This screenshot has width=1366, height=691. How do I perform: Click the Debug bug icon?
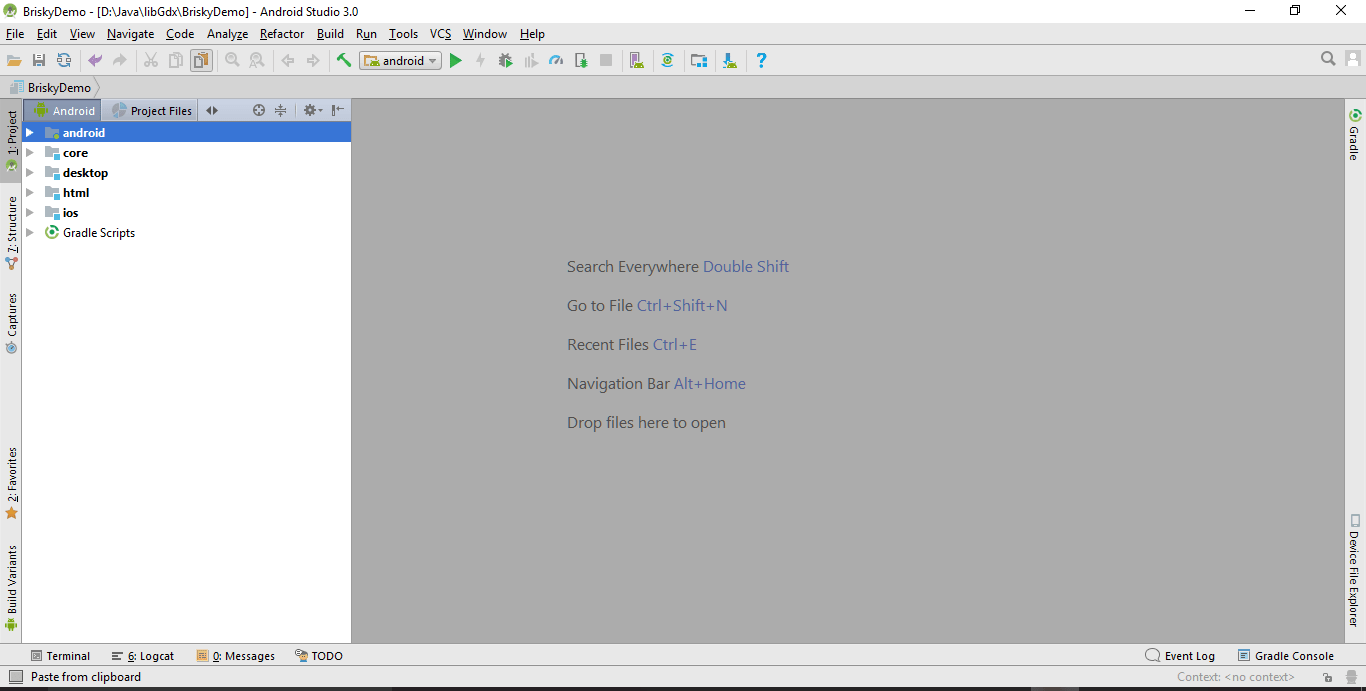[x=505, y=61]
